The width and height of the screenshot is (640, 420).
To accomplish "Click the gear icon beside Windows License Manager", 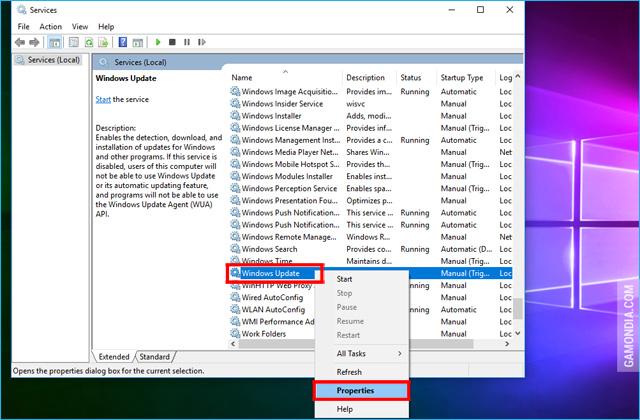I will (235, 127).
